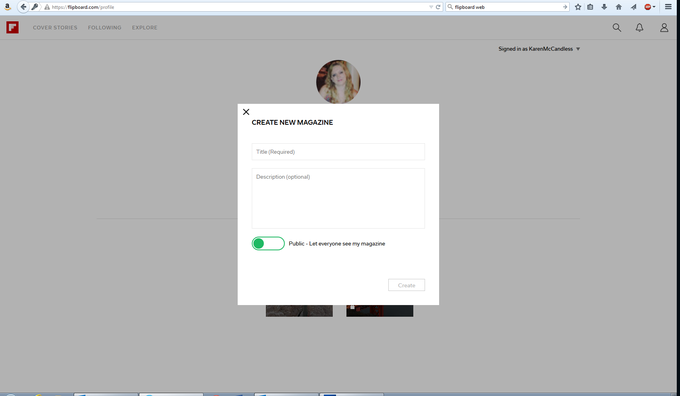Click the Amazon toolbar icon
Viewport: 680px width, 396px height.
[7, 7]
